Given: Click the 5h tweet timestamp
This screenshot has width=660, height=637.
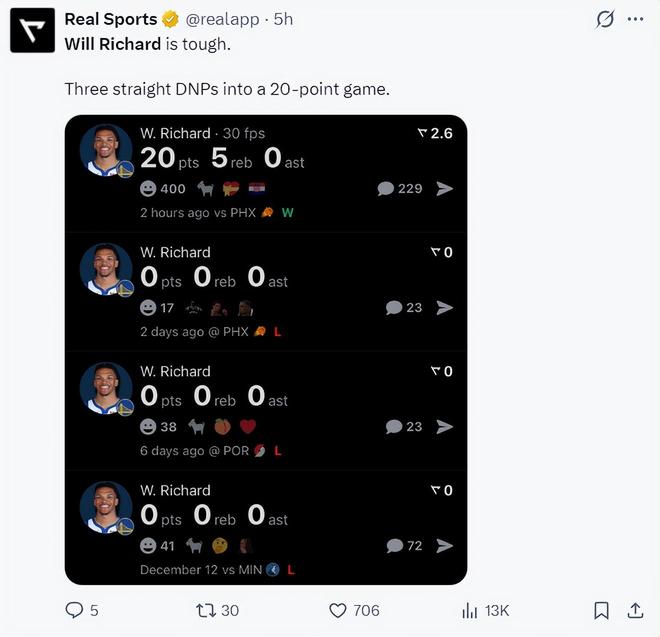Looking at the screenshot, I should [284, 19].
